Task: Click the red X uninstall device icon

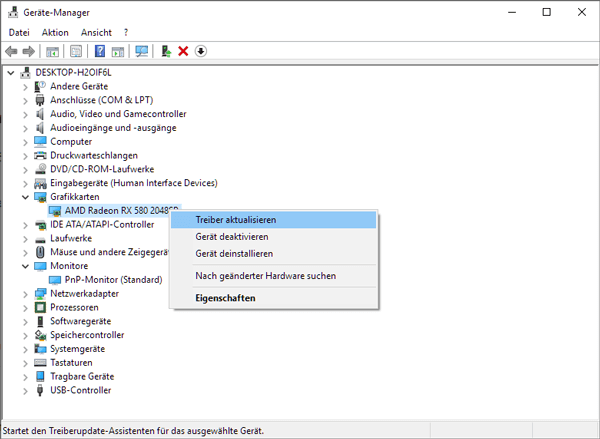Action: click(183, 51)
